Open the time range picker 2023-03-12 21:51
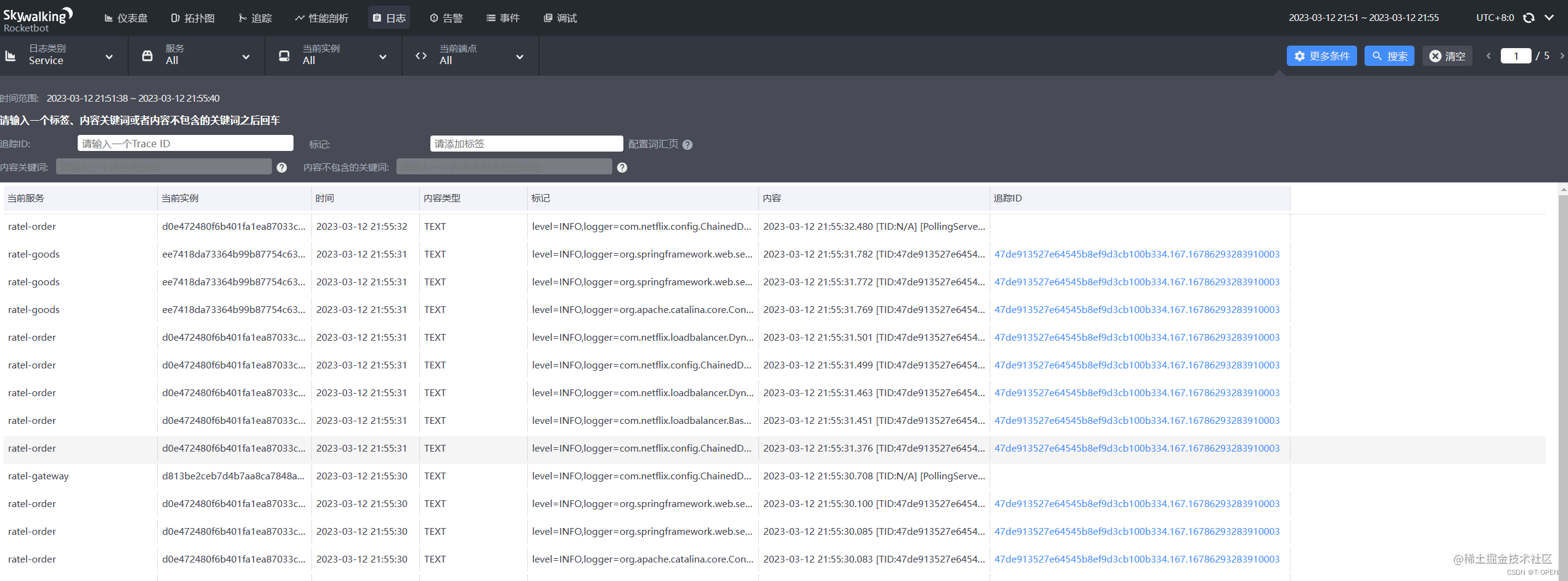Image resolution: width=1568 pixels, height=581 pixels. [1363, 18]
